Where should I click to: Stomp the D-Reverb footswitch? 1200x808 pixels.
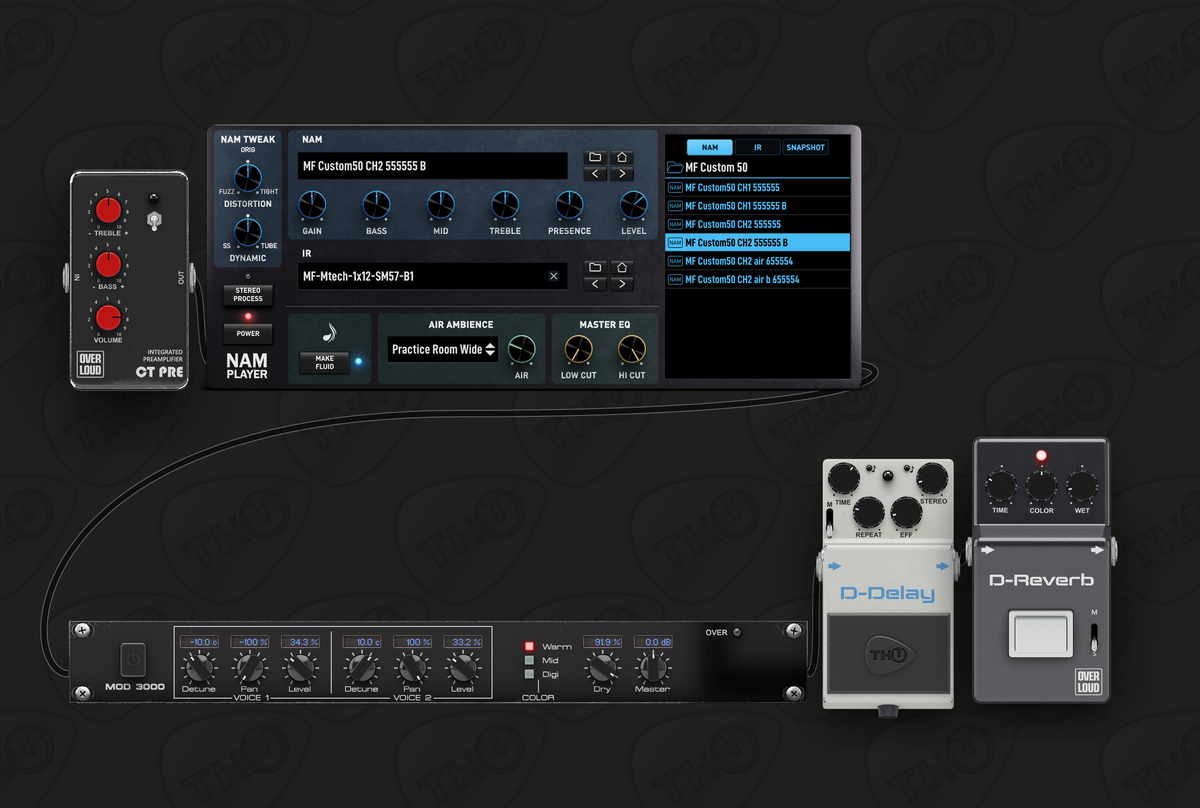point(1039,635)
